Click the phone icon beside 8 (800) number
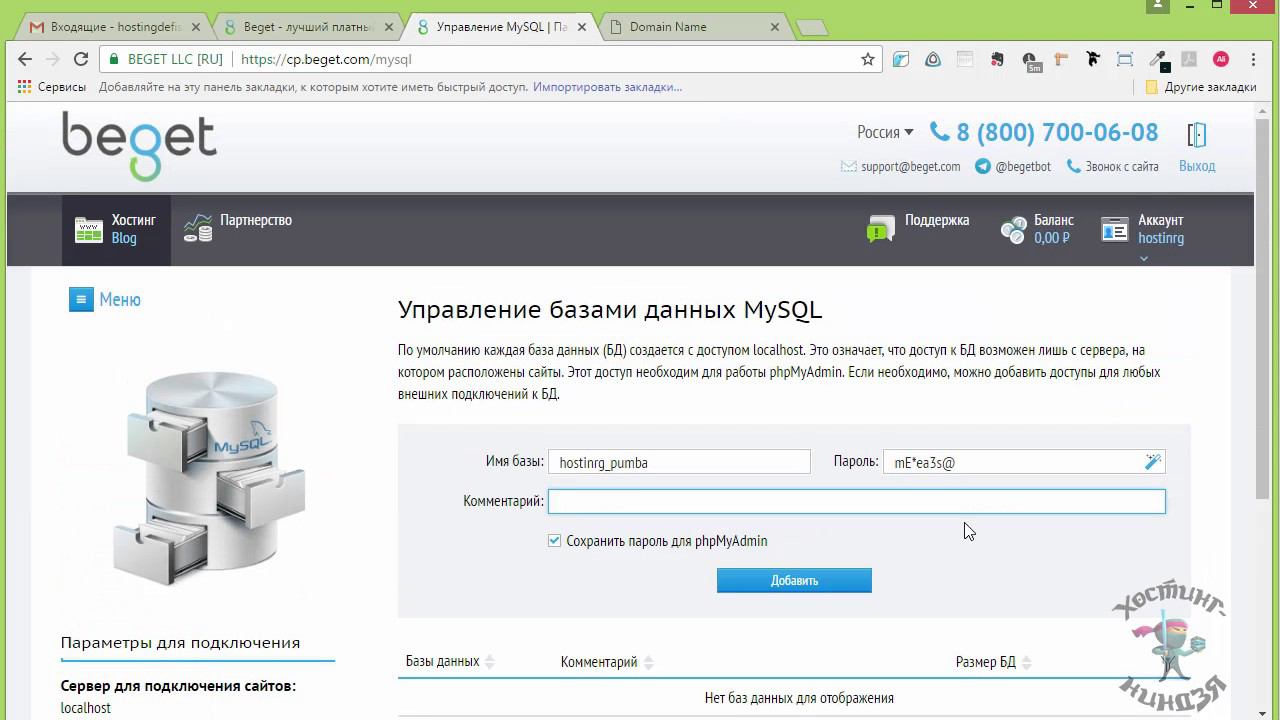The width and height of the screenshot is (1280, 720). (940, 131)
